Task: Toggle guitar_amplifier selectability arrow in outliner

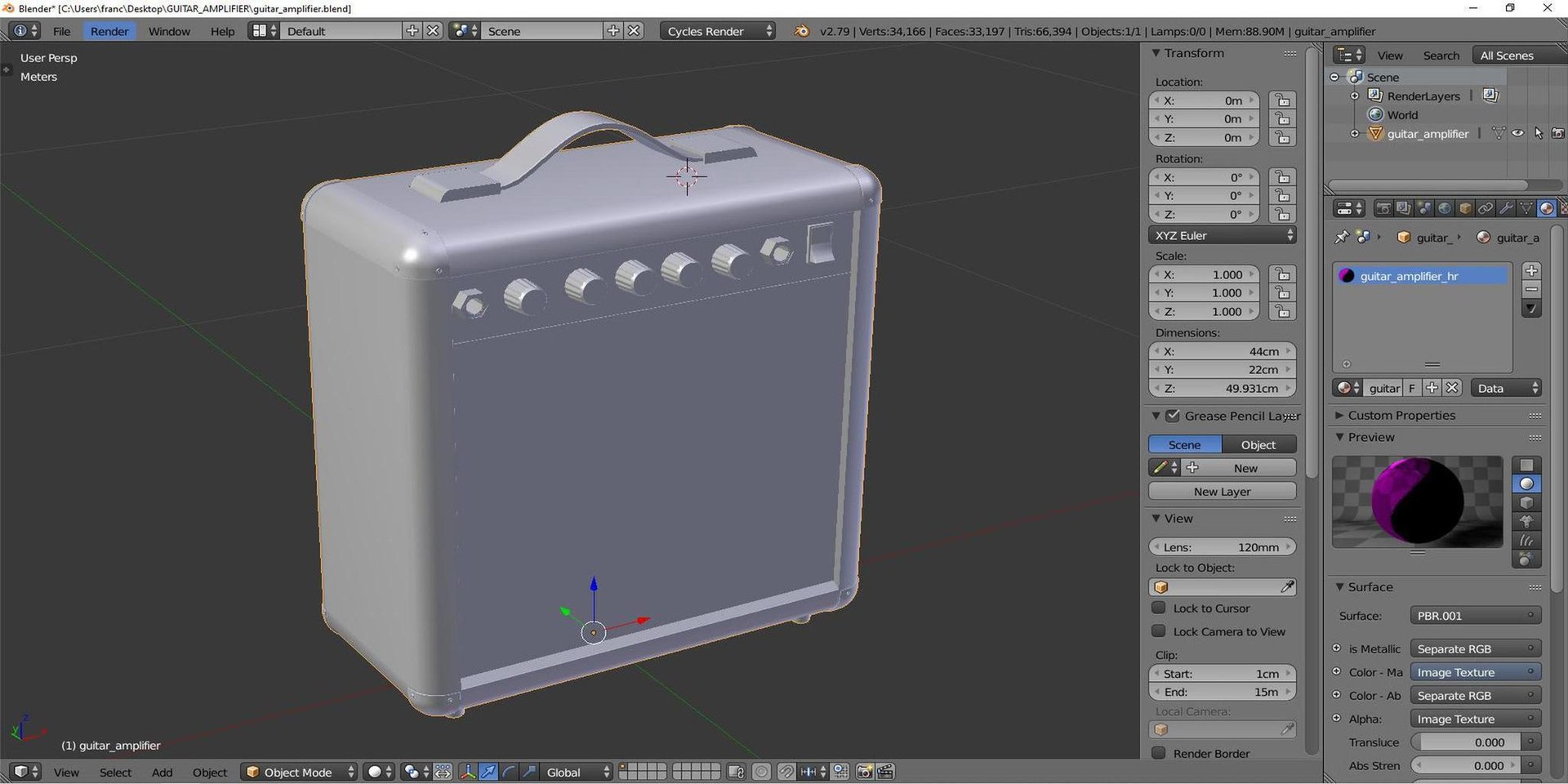Action: click(x=1539, y=133)
